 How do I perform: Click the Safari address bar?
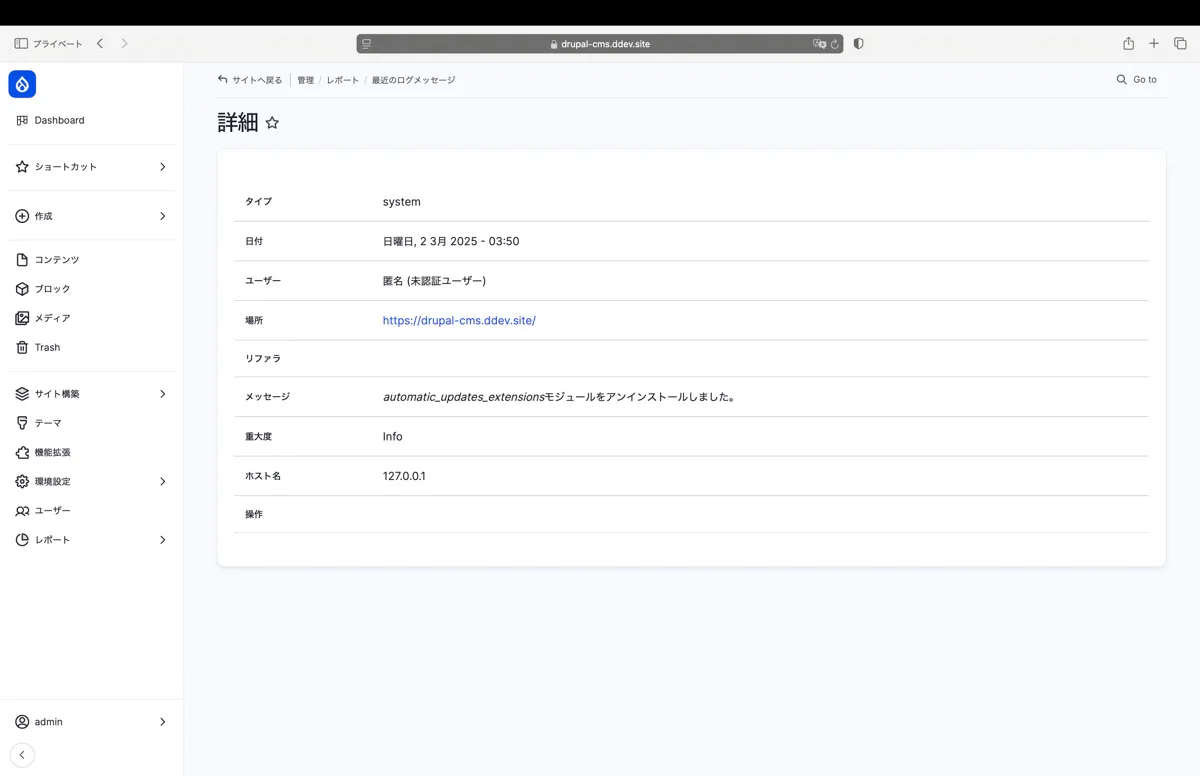coord(600,44)
